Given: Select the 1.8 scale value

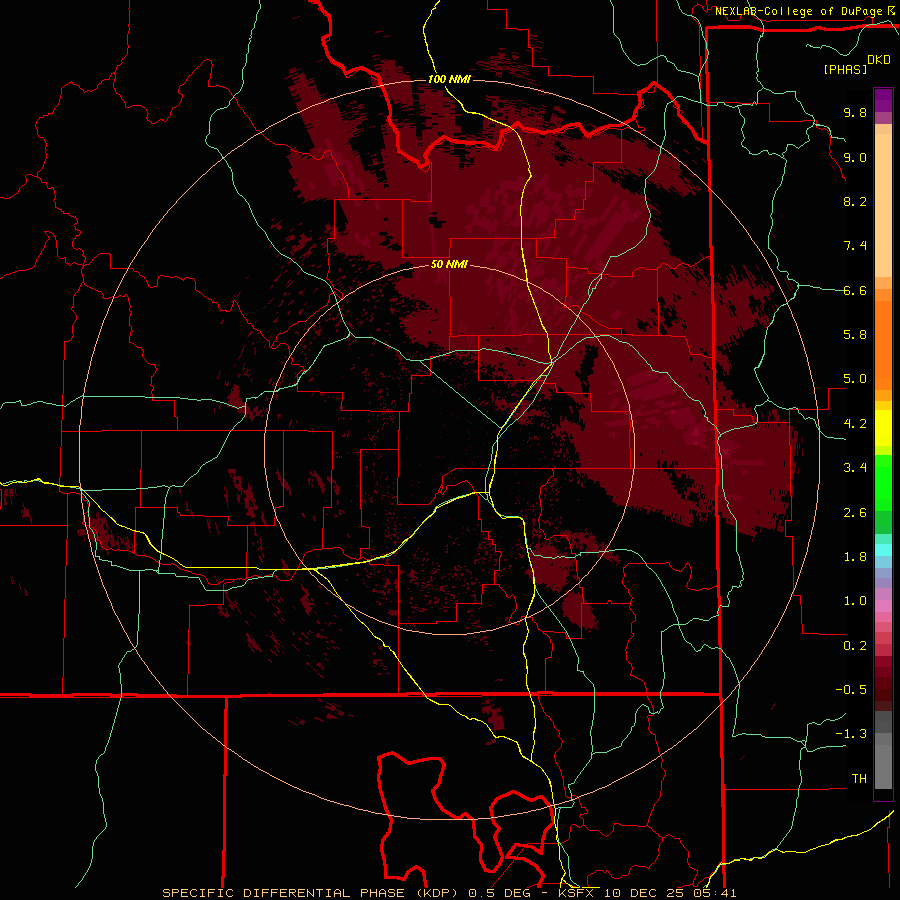Looking at the screenshot, I should coord(855,557).
